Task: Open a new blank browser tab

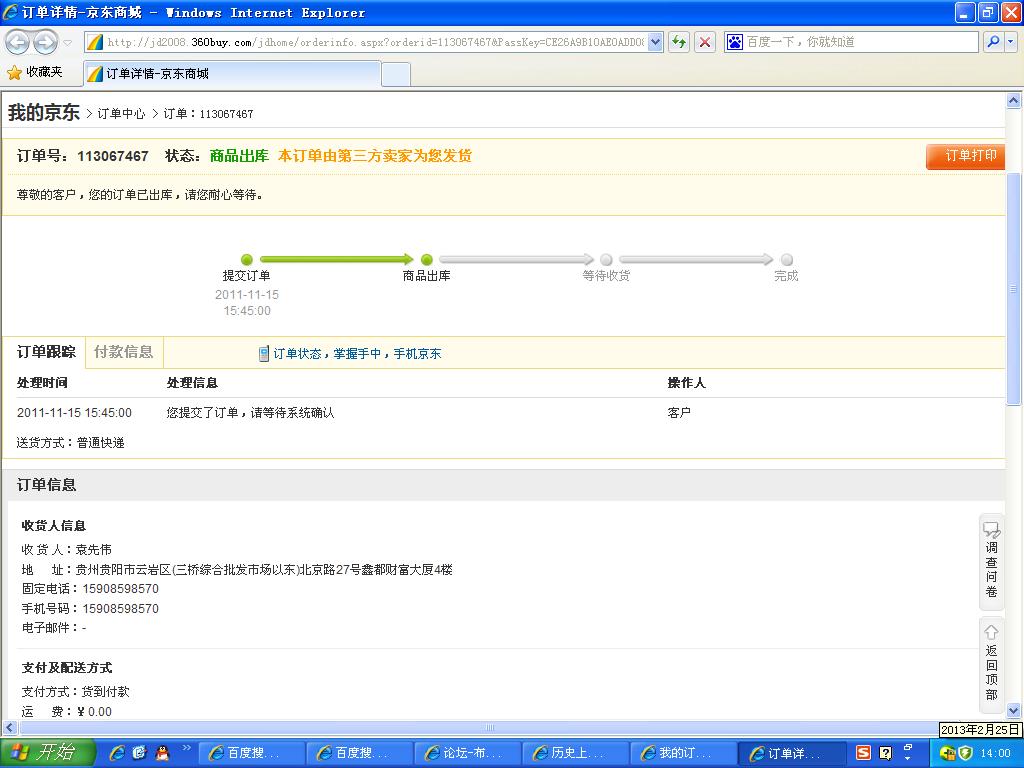Action: (x=396, y=74)
